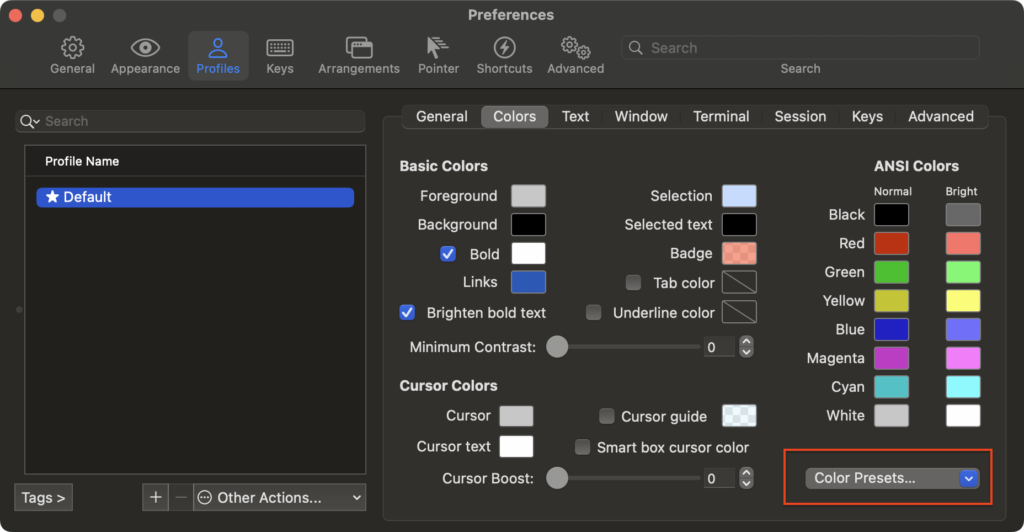
Task: Click the Minimum Contrast stepper arrows
Action: tap(746, 347)
